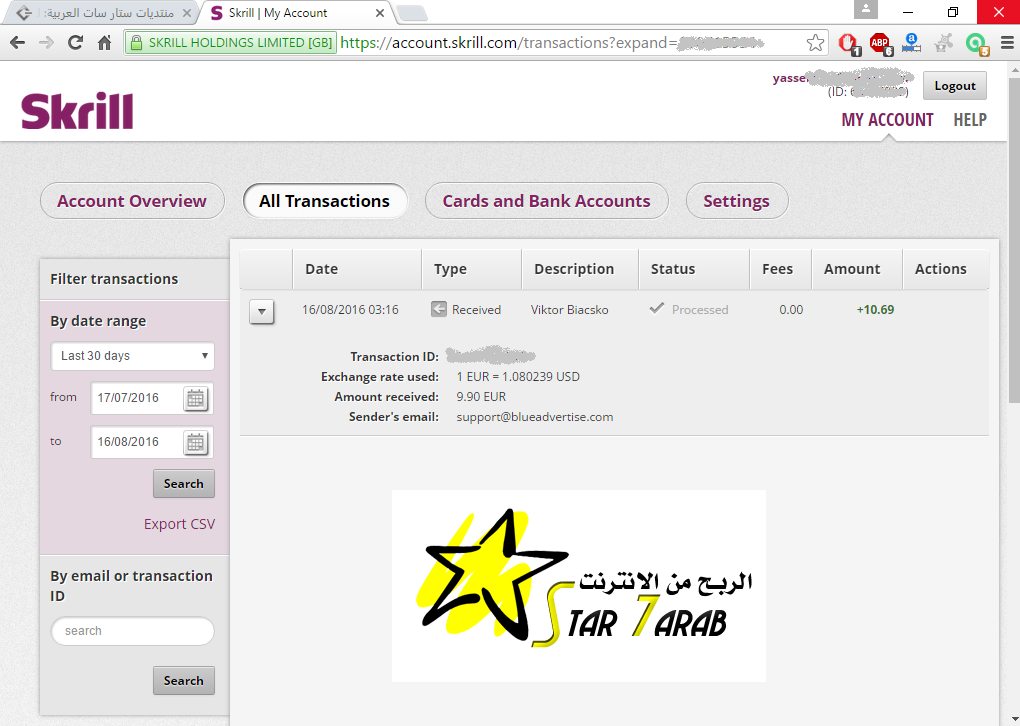Image resolution: width=1020 pixels, height=726 pixels.
Task: Open the Settings tab
Action: coord(736,201)
